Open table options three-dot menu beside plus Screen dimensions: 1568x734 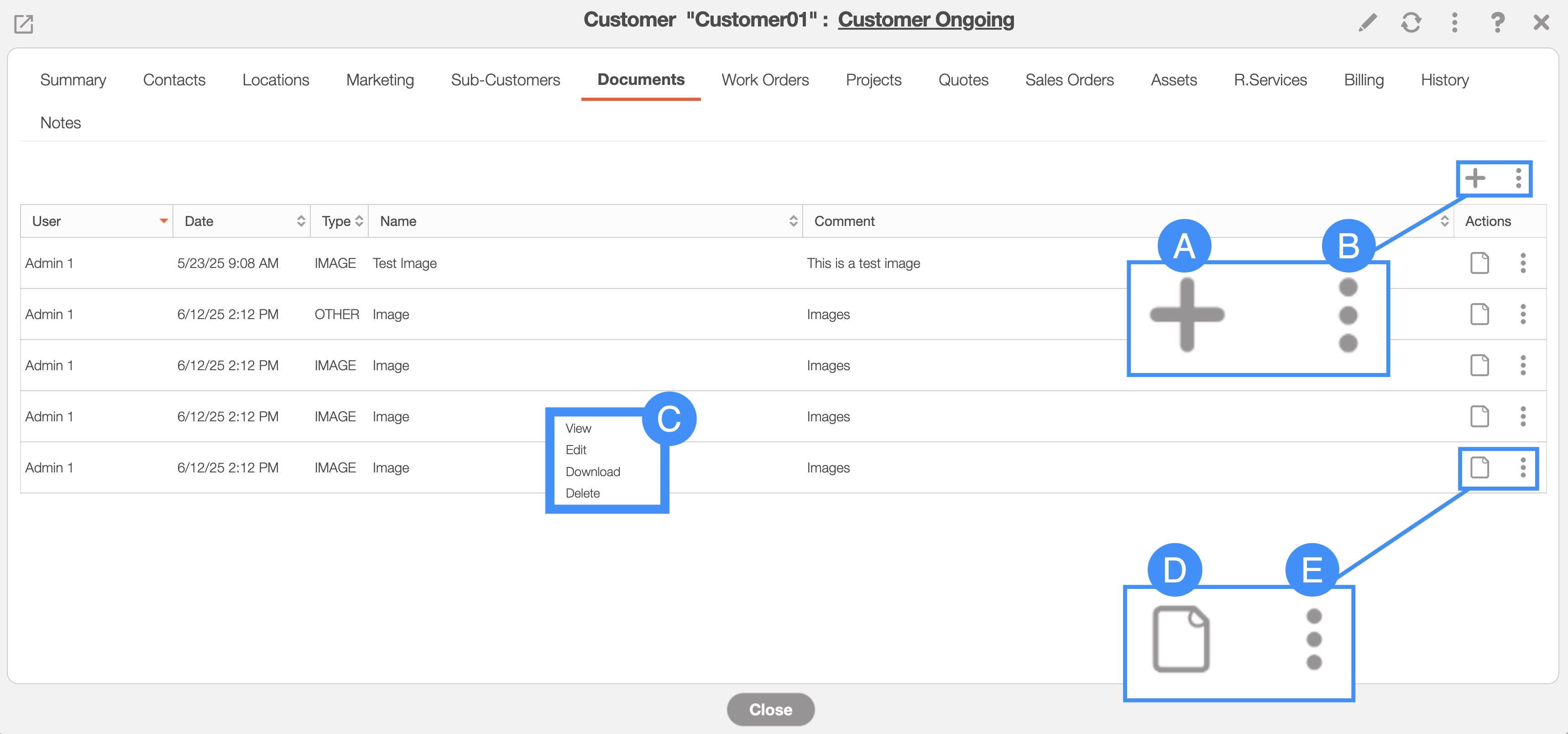point(1518,178)
